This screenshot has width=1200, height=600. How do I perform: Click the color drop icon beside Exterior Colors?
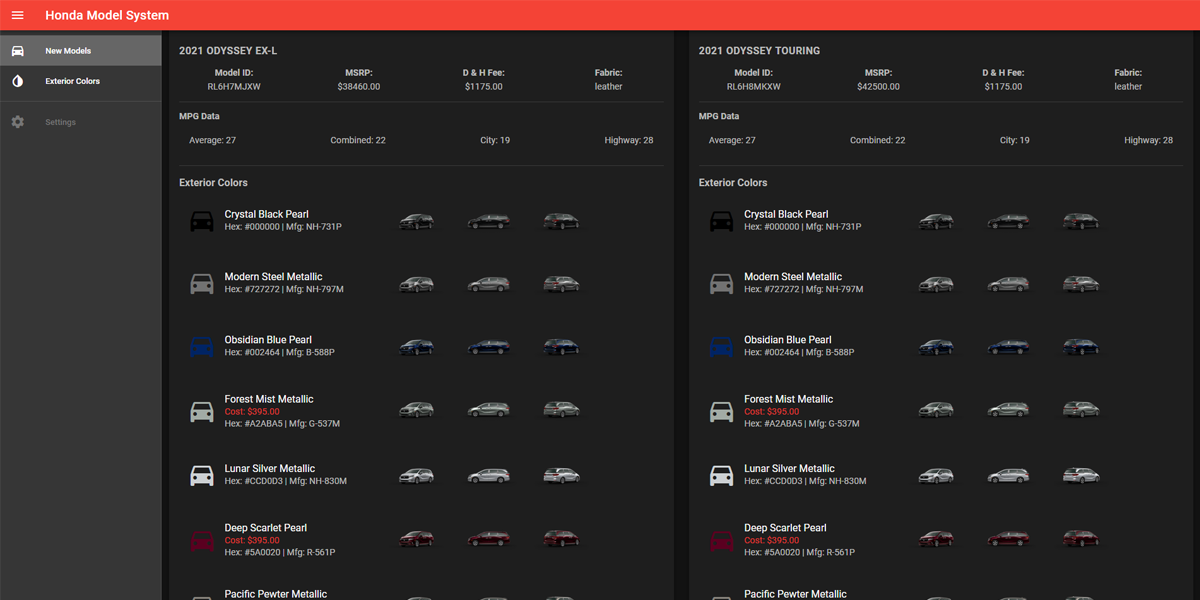point(17,81)
